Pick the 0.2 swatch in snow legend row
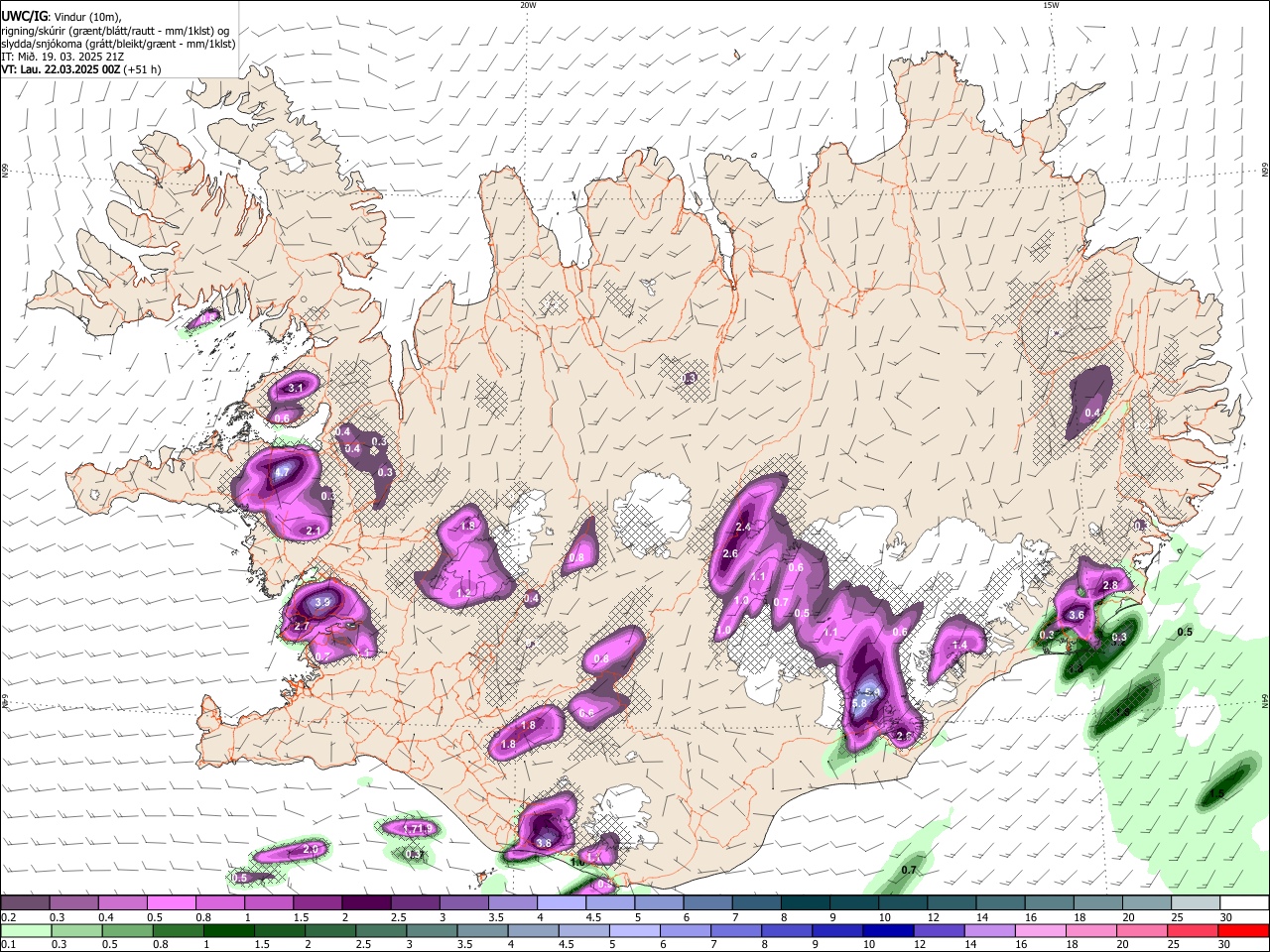The image size is (1270, 952). point(25,902)
